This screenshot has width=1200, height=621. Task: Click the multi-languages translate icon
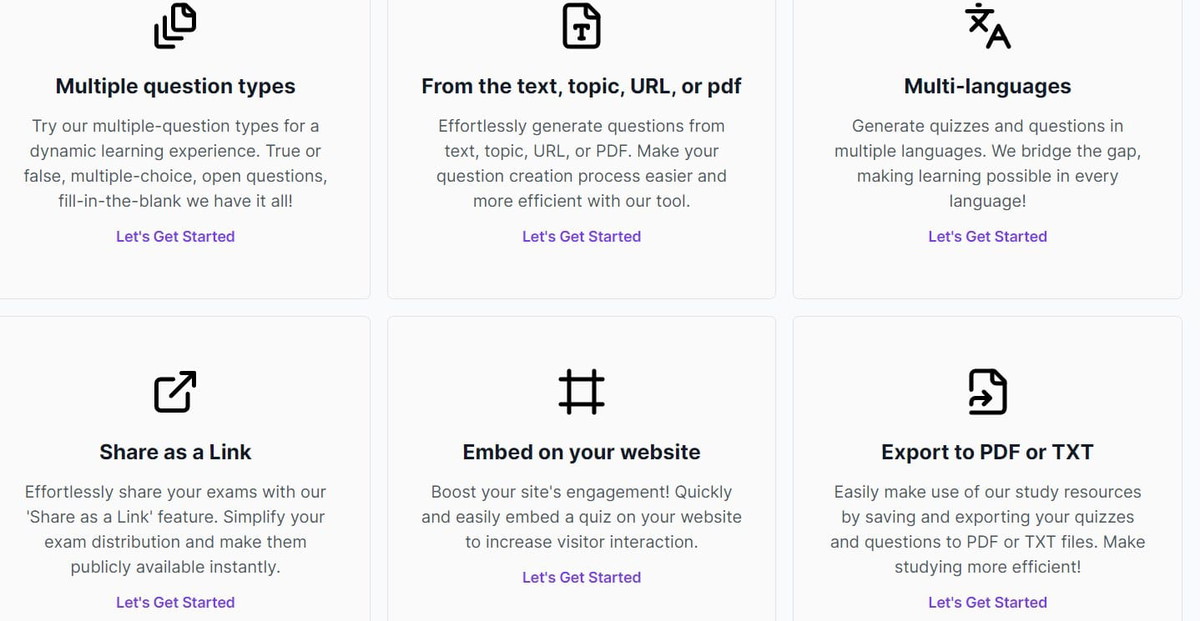tap(987, 26)
